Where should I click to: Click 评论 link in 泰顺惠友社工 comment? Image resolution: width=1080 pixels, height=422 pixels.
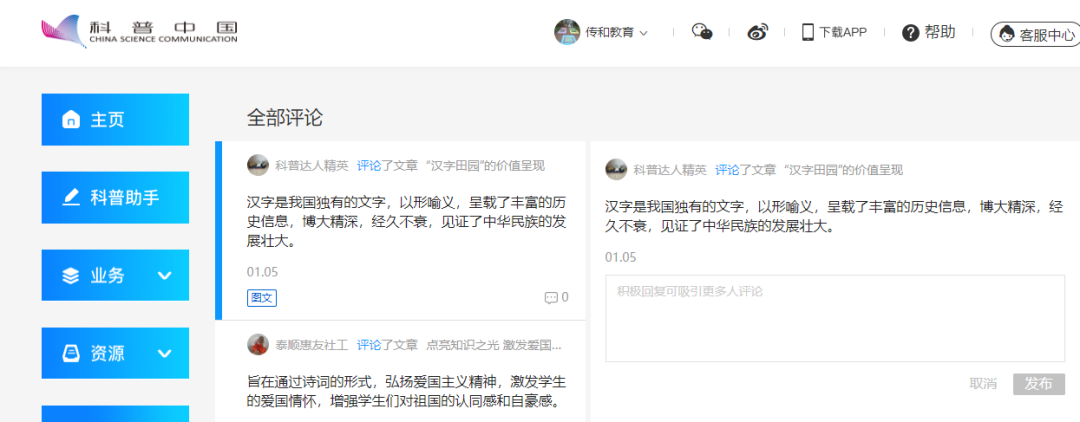tap(368, 344)
